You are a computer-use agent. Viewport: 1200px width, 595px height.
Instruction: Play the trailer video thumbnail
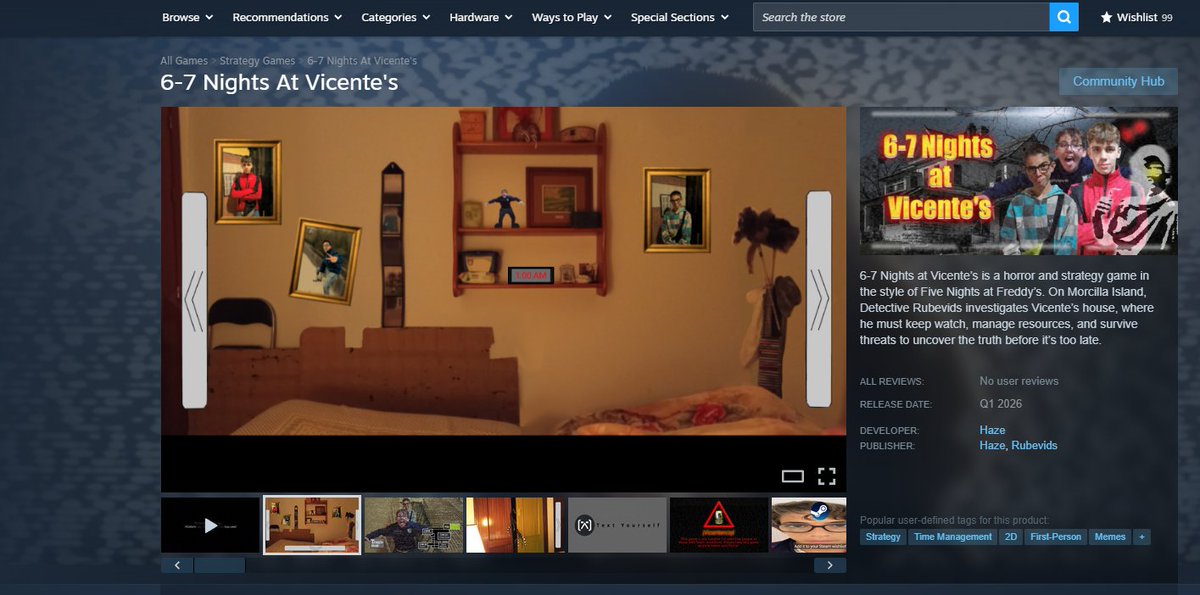(210, 525)
